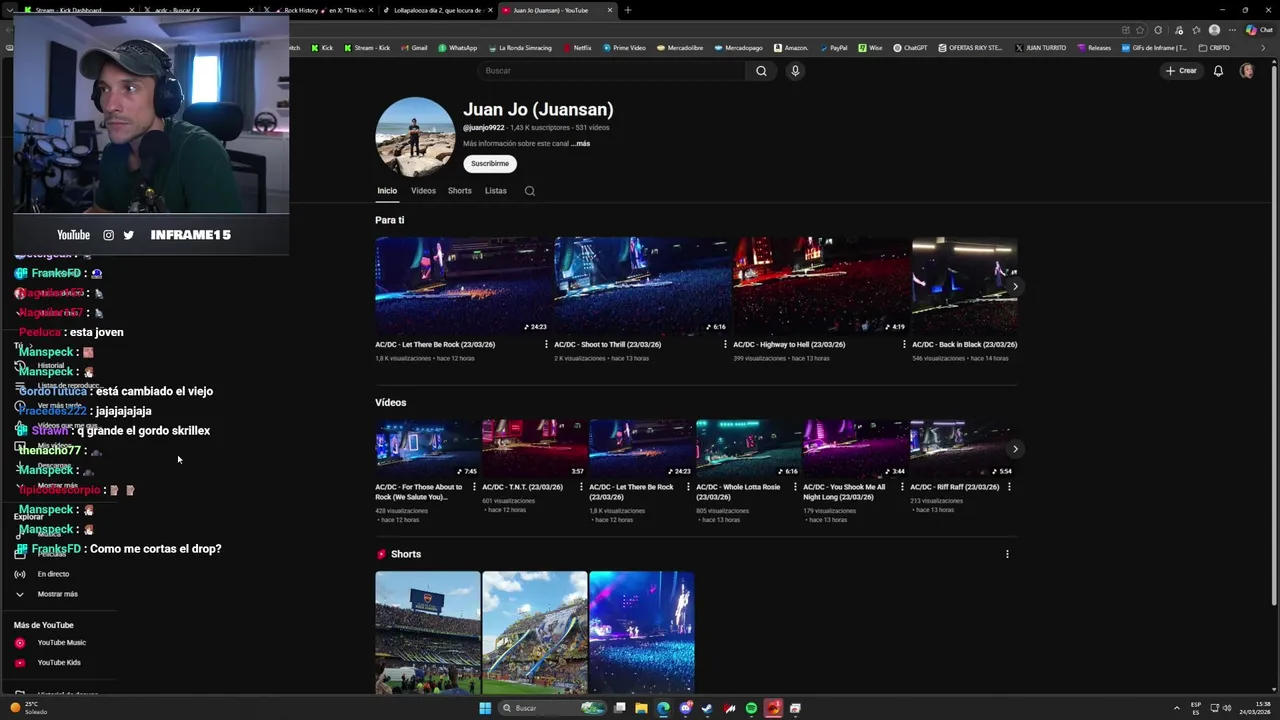Click the ESP language indicator

tap(1196, 708)
